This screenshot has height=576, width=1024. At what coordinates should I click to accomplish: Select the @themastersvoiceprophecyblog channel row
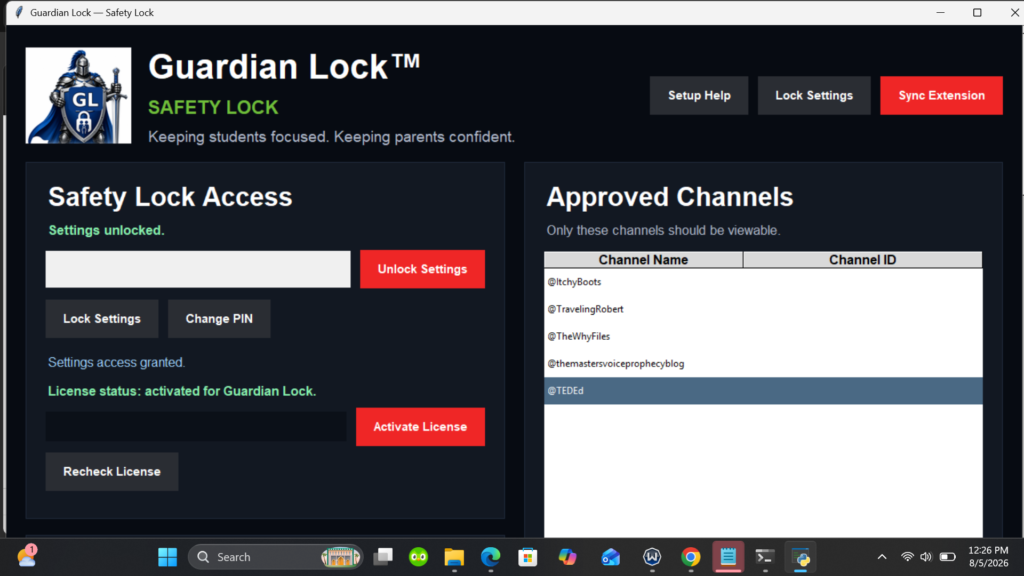763,364
